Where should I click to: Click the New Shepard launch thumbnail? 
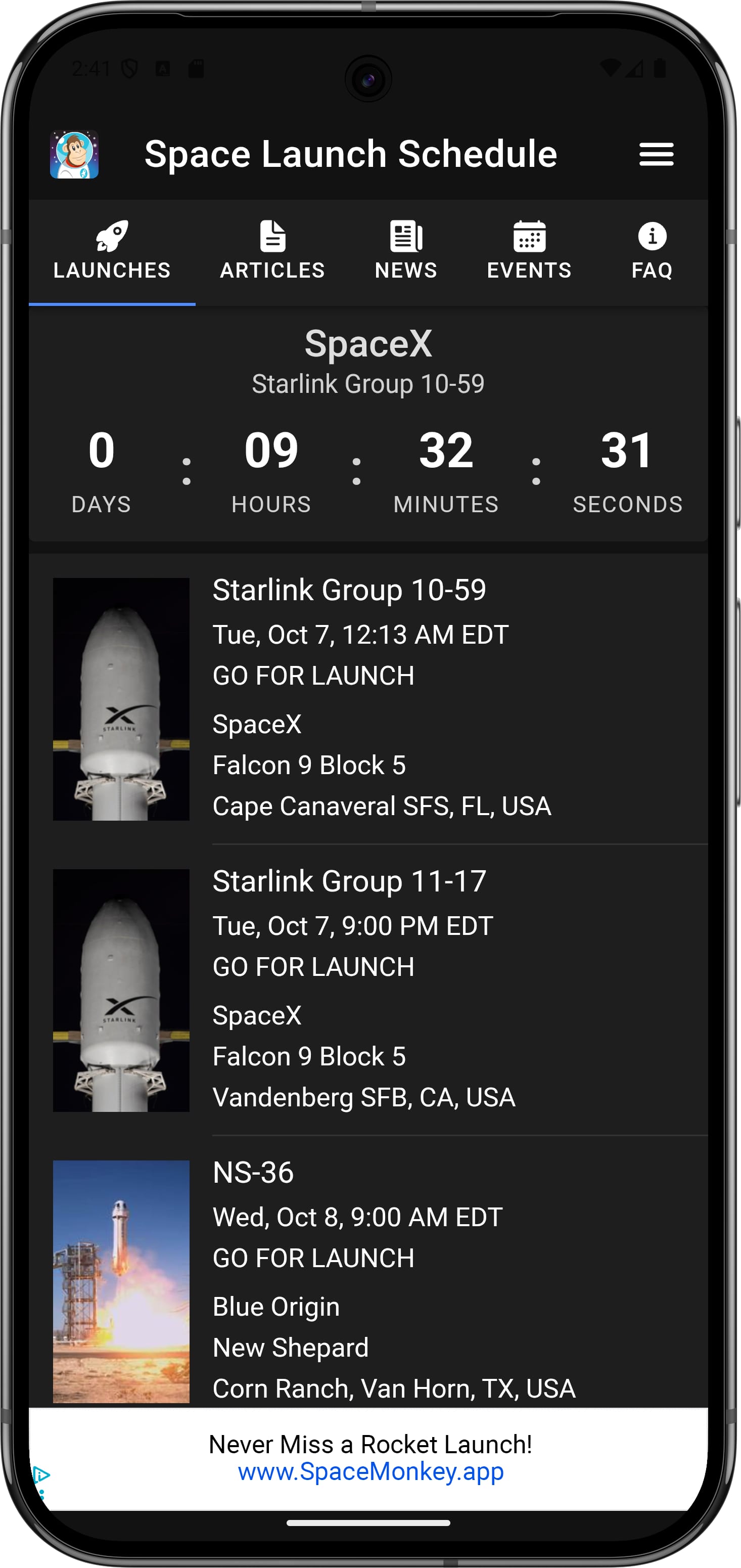point(120,1281)
